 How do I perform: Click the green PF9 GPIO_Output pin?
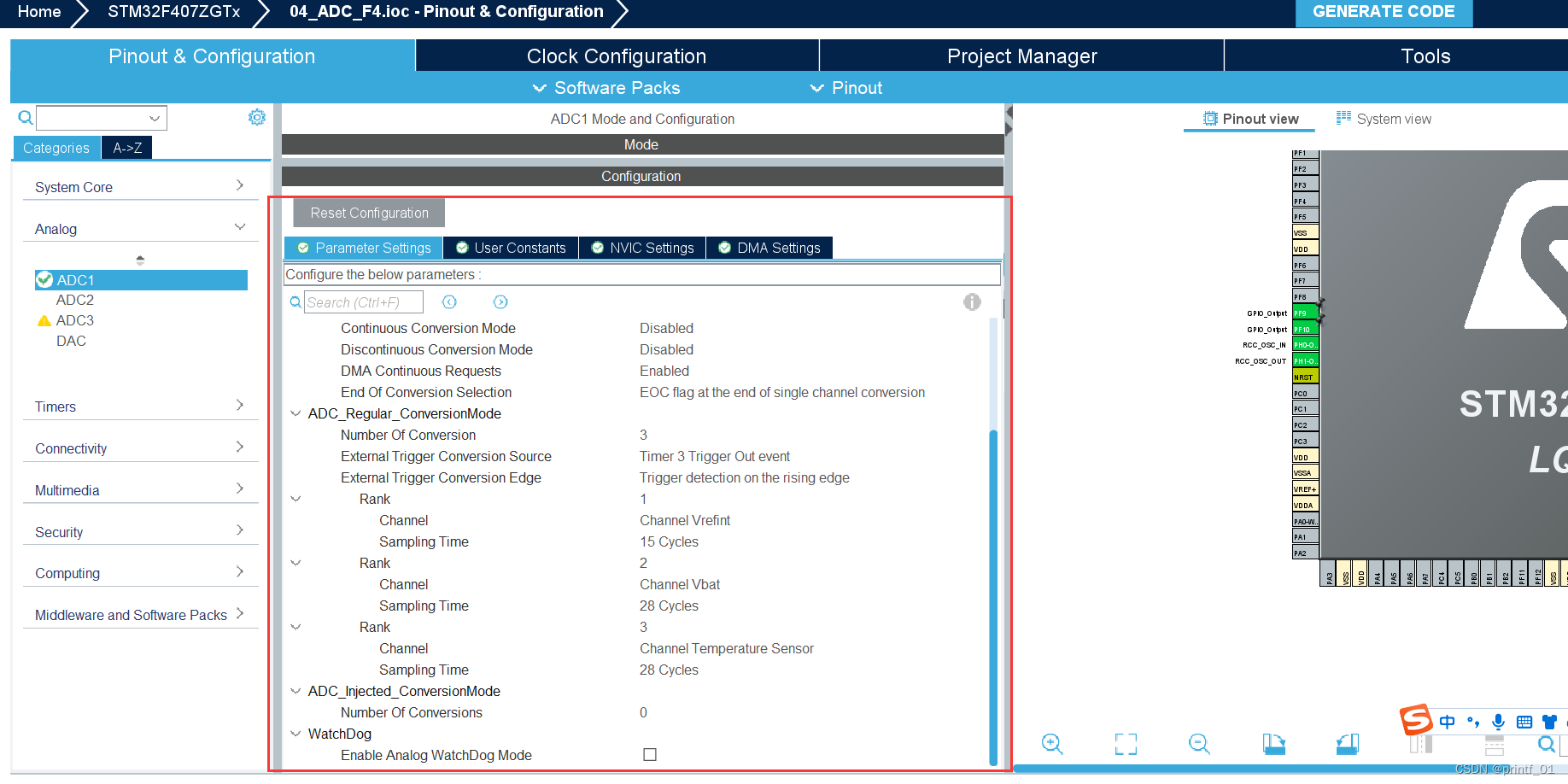(1305, 313)
